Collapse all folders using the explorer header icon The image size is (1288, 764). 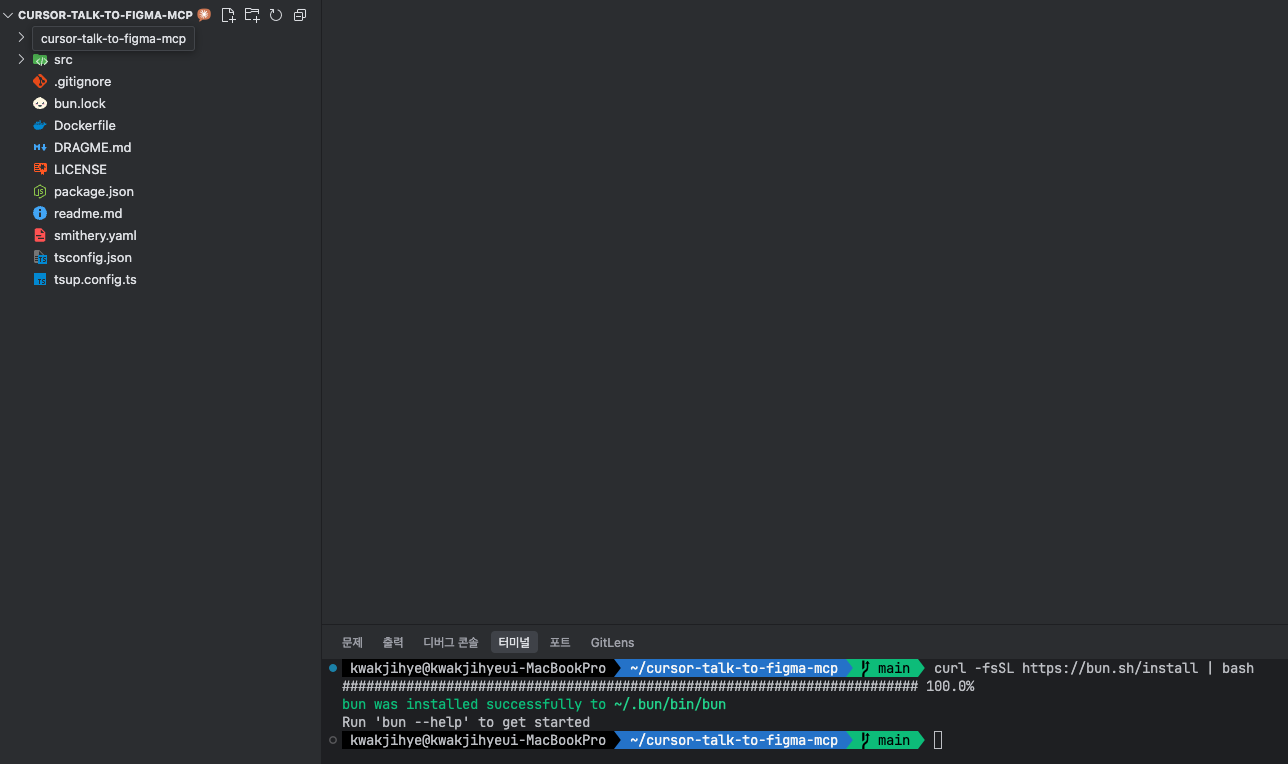(x=300, y=15)
